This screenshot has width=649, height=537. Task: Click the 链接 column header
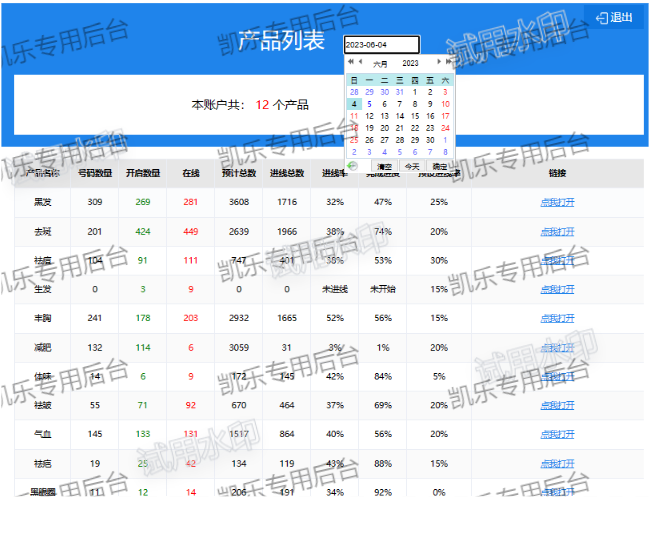click(557, 173)
